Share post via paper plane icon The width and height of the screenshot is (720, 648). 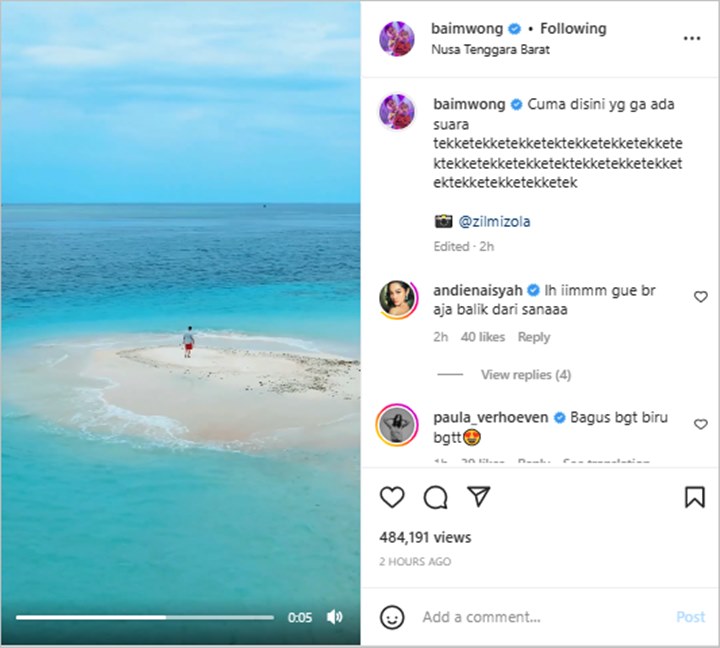[479, 497]
